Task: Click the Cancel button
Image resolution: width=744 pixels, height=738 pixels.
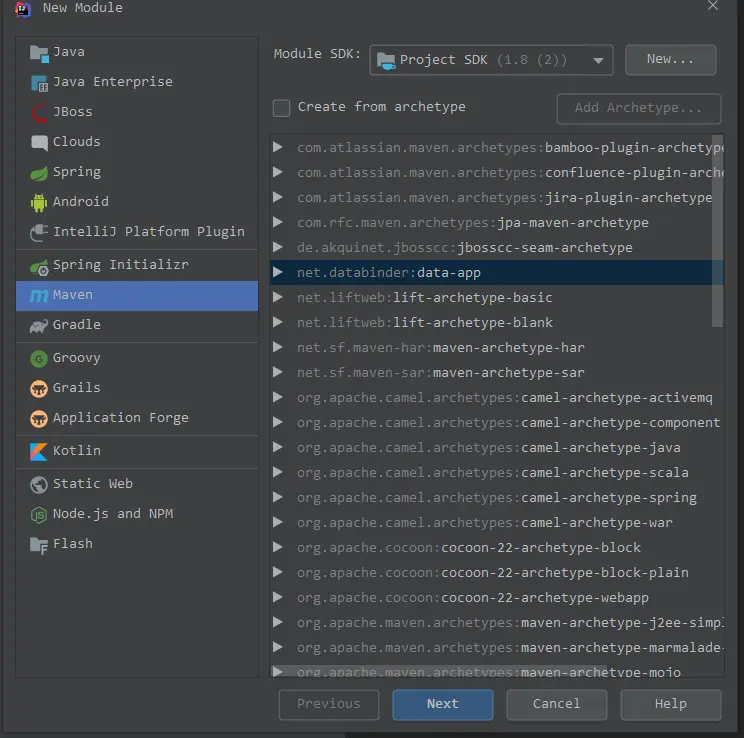Action: (x=557, y=704)
